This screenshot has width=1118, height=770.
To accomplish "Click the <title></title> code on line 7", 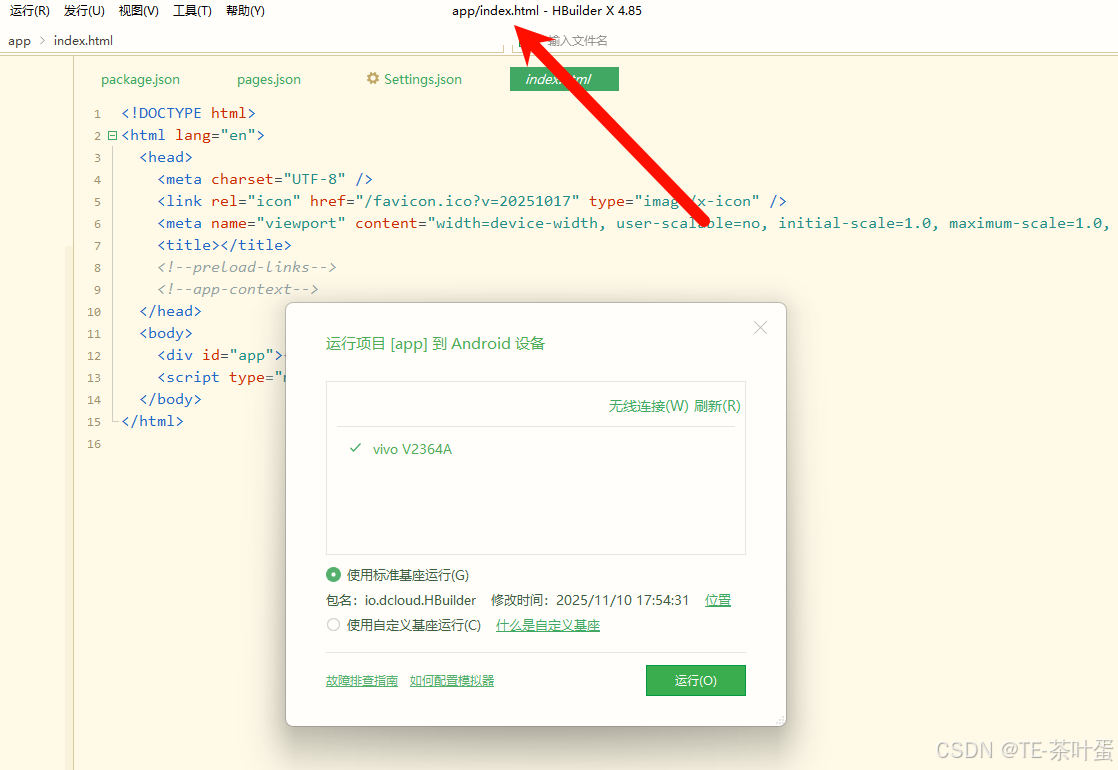I will click(x=225, y=245).
